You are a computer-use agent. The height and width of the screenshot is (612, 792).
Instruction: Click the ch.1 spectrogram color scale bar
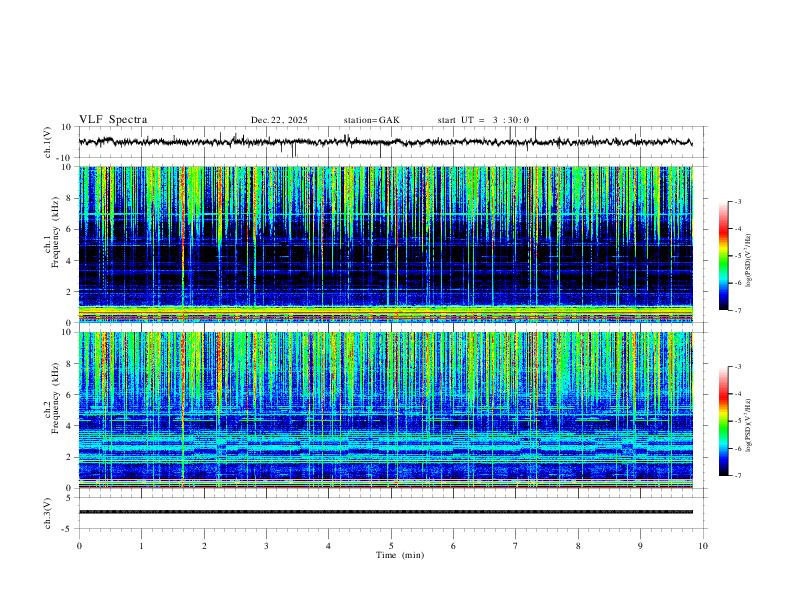click(x=724, y=256)
